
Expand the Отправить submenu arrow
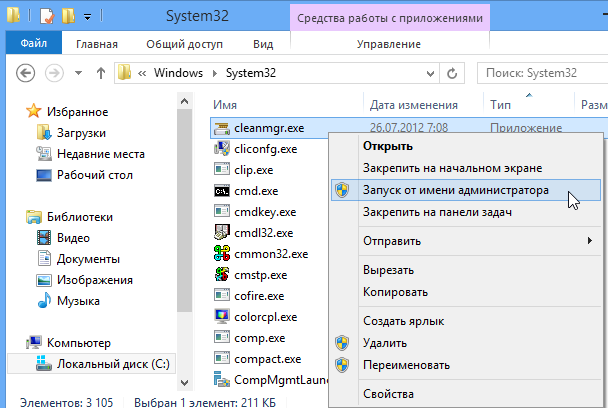589,240
